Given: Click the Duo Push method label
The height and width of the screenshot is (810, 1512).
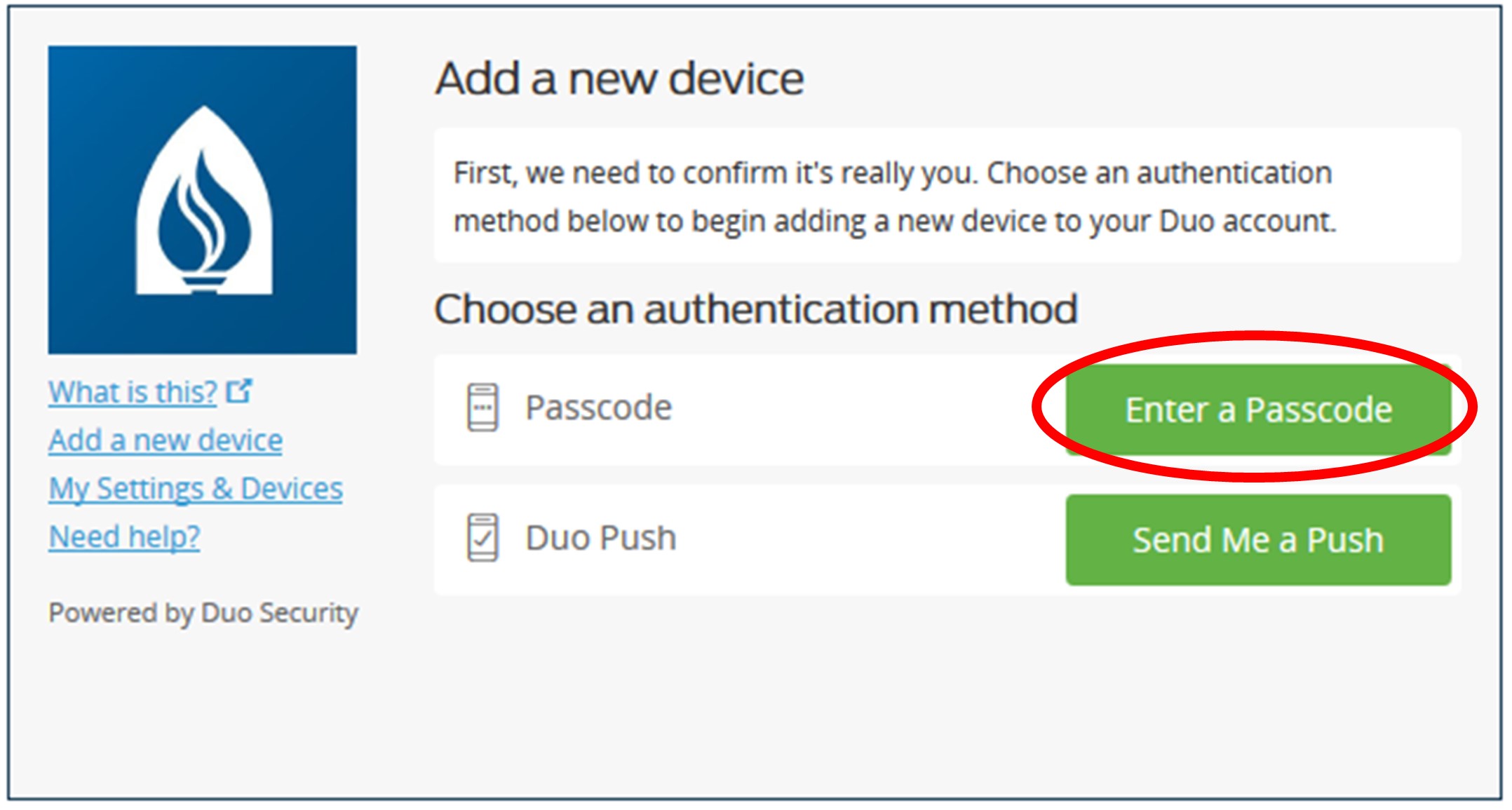Looking at the screenshot, I should [x=601, y=539].
